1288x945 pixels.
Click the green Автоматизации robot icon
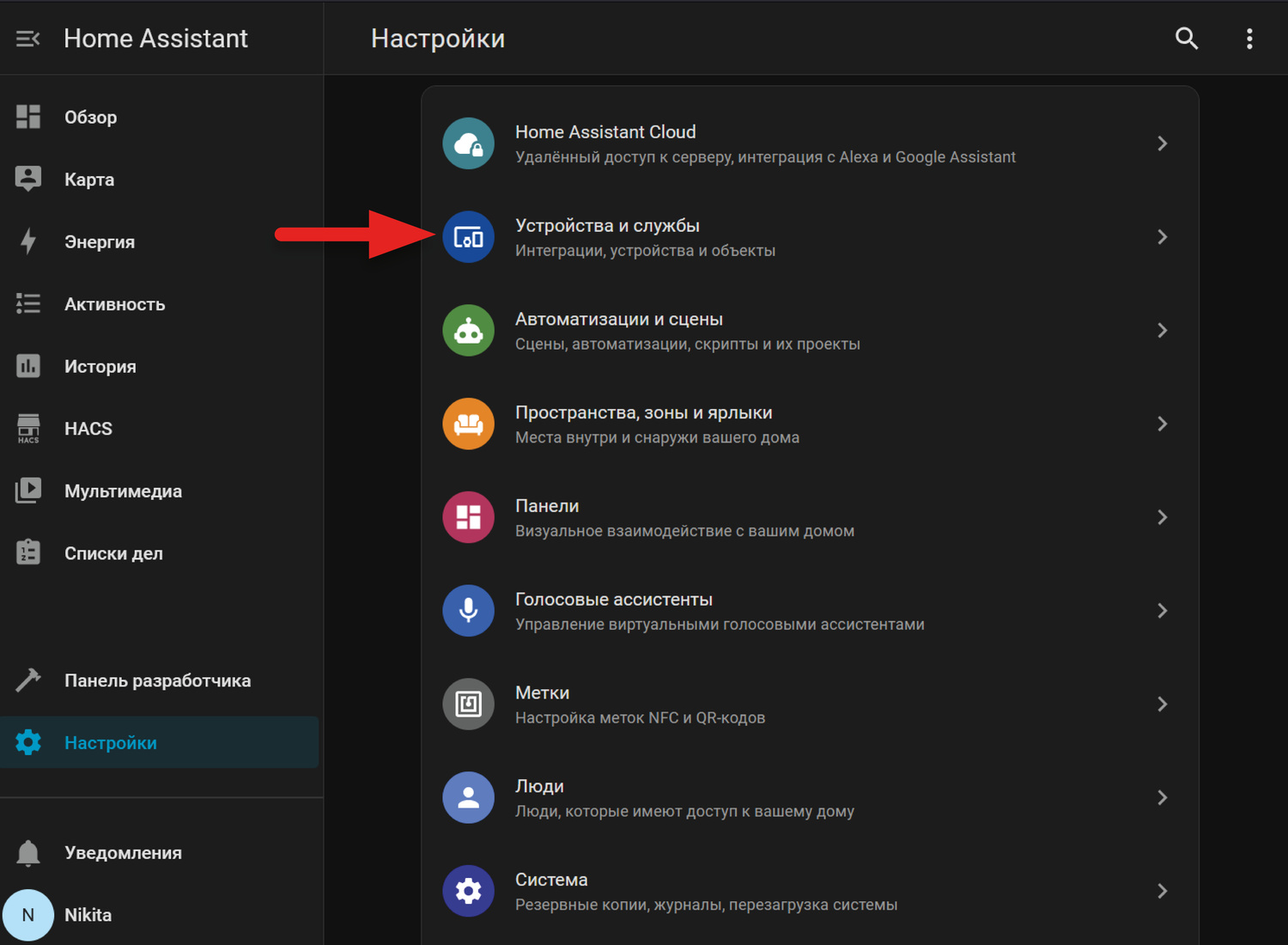(x=468, y=331)
